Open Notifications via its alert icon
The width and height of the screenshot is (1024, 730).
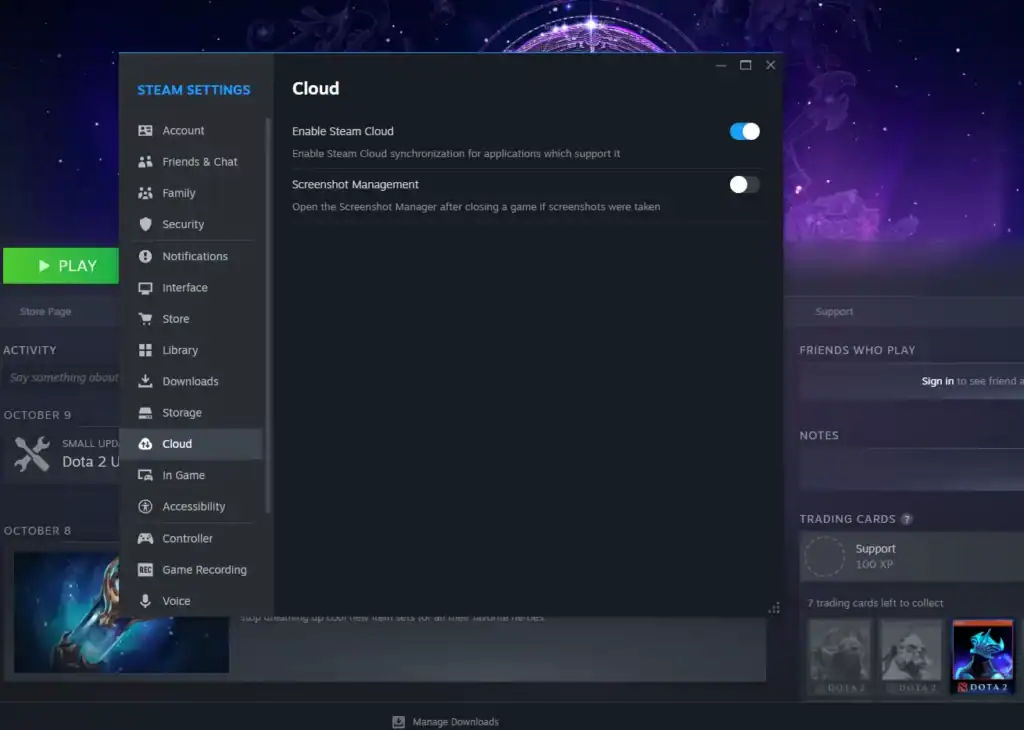(x=145, y=257)
